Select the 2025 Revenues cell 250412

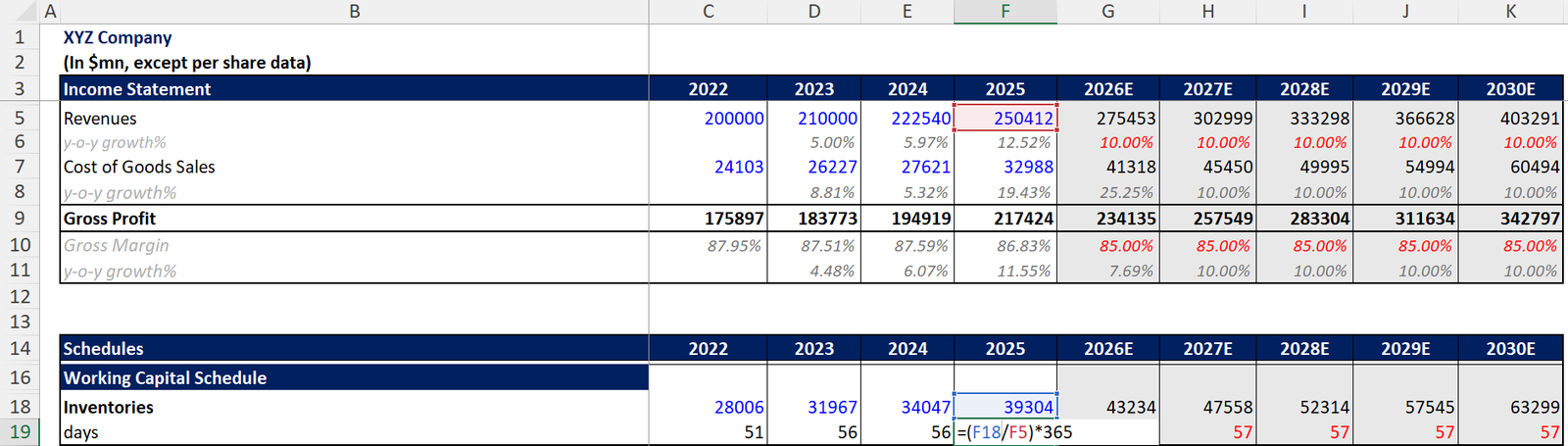[x=1005, y=119]
